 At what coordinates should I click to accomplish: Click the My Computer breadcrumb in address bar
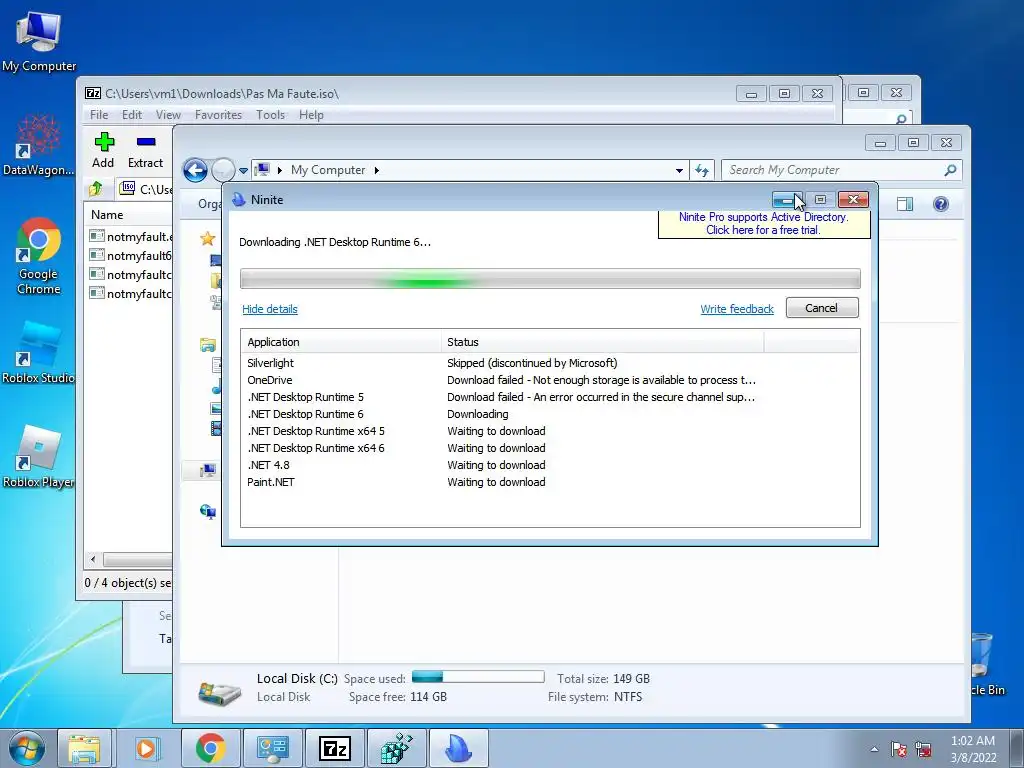[328, 170]
